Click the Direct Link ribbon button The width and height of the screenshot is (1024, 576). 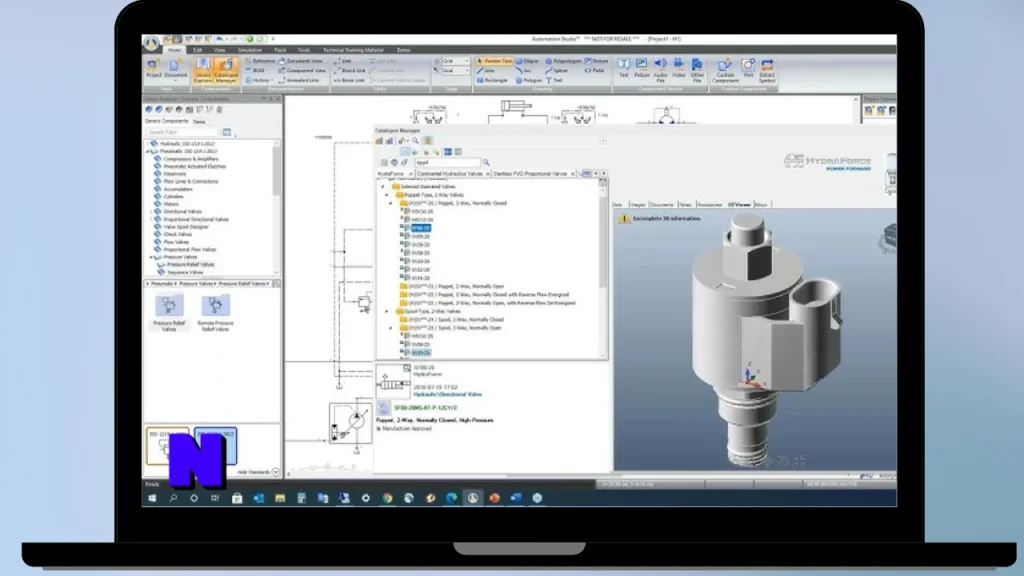click(350, 71)
